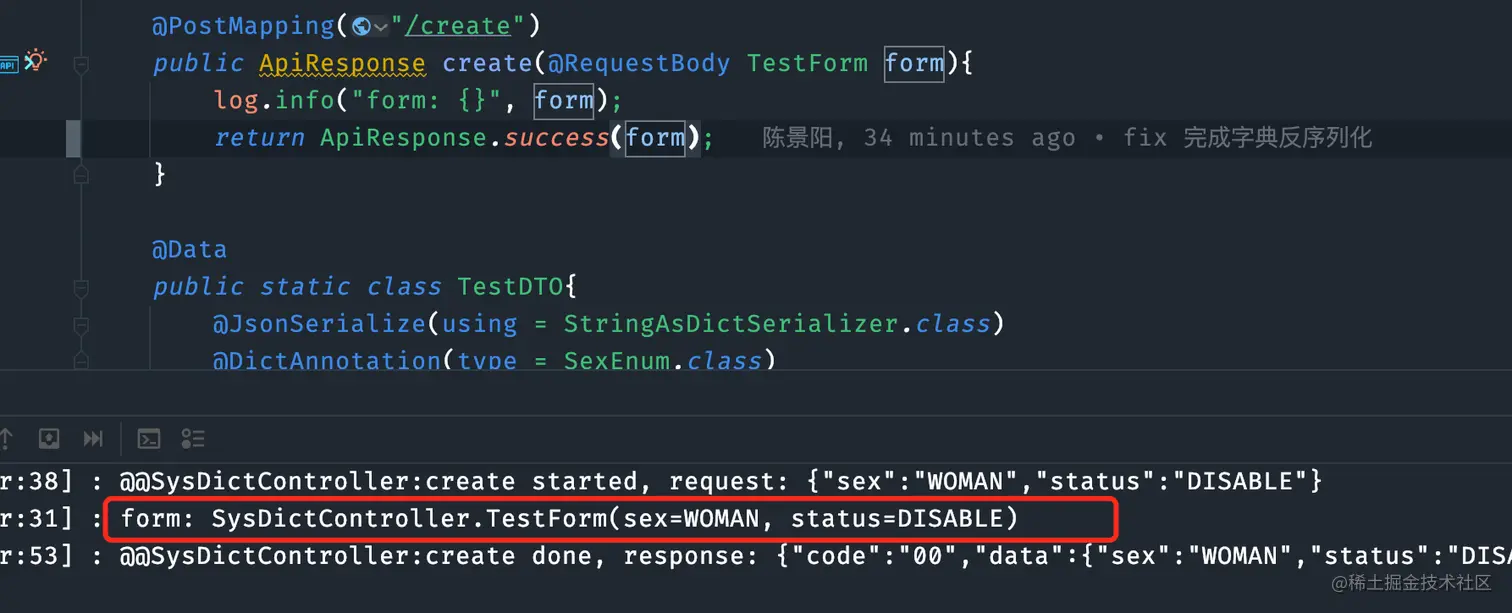1512x613 pixels.
Task: Click the quick-fix lightbulb icon in gutter
Action: (36, 61)
